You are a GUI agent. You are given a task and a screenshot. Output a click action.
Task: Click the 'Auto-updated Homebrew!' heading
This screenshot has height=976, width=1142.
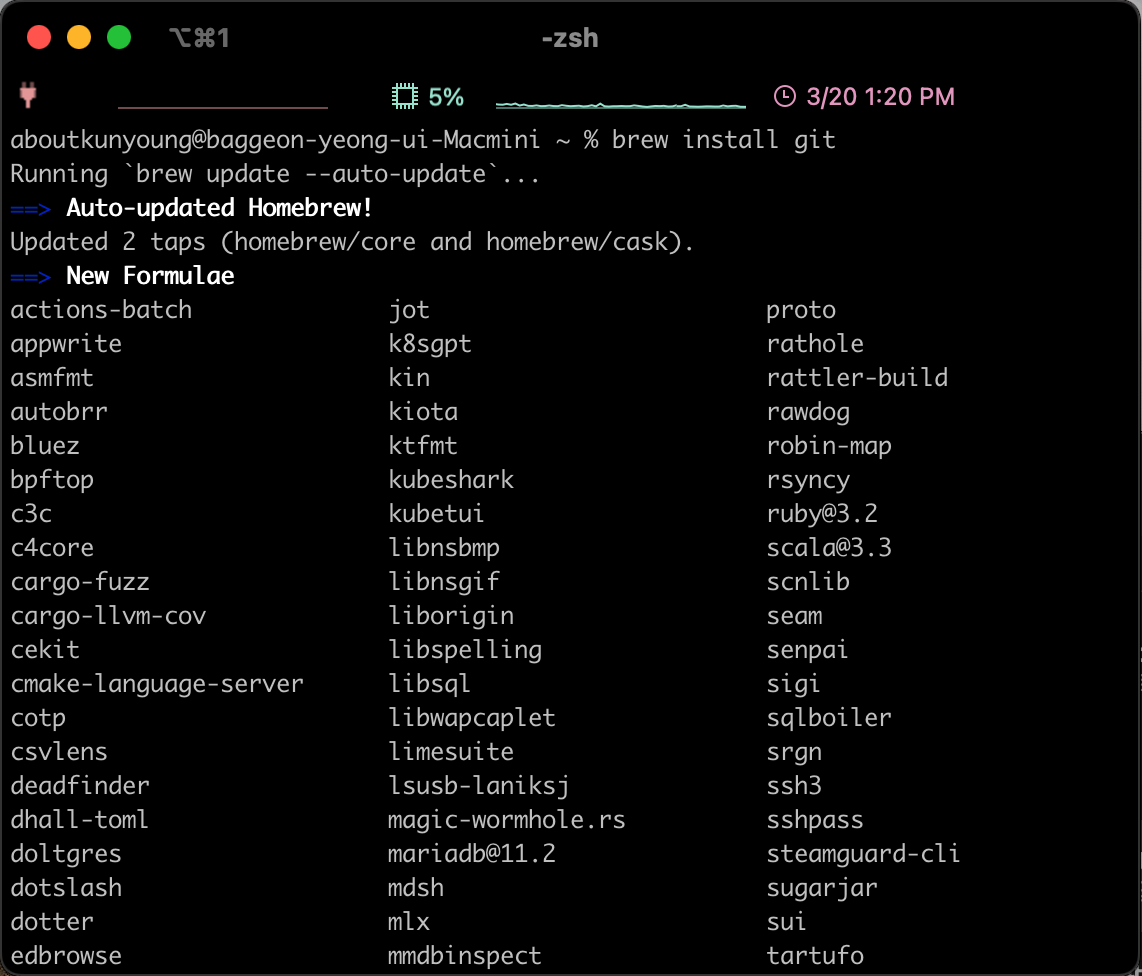coord(219,208)
